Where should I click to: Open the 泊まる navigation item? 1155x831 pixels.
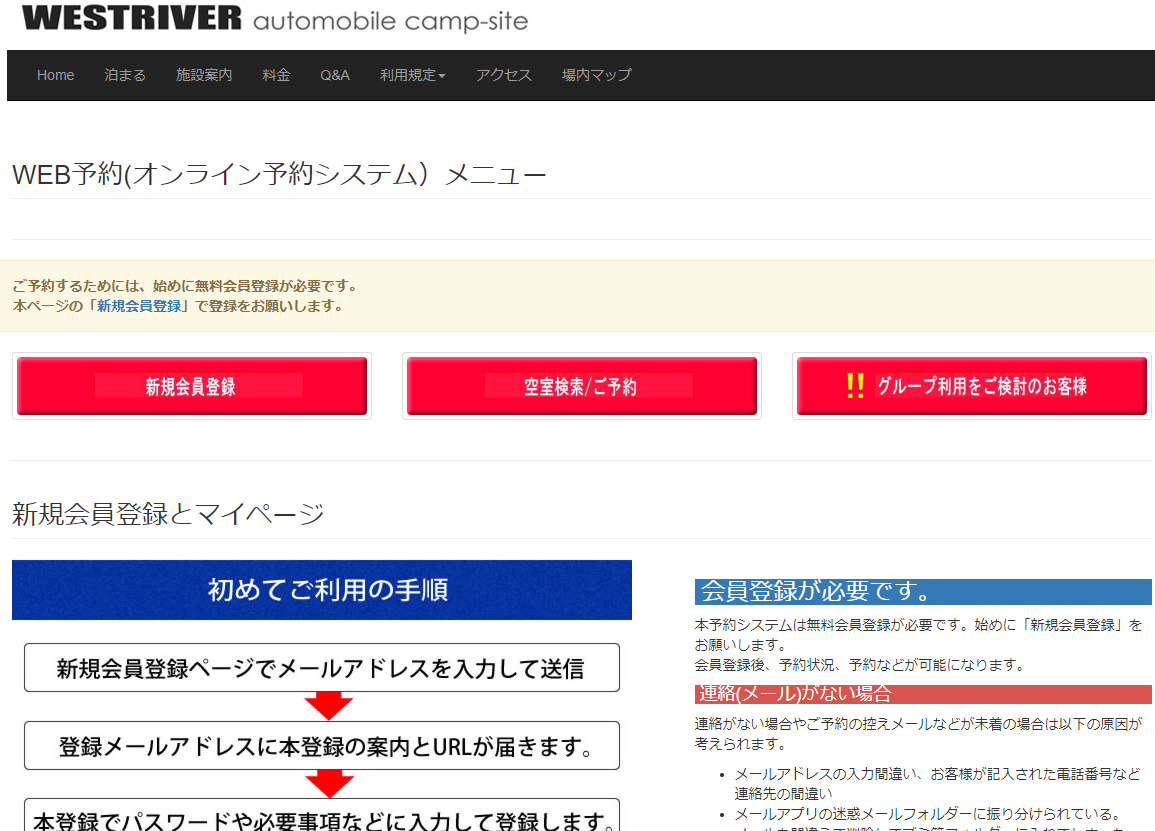[124, 75]
